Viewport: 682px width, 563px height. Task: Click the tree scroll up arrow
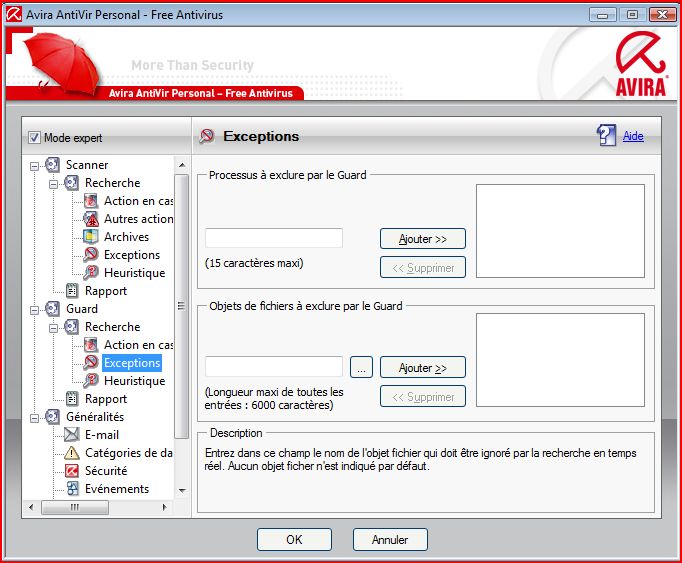pos(182,165)
